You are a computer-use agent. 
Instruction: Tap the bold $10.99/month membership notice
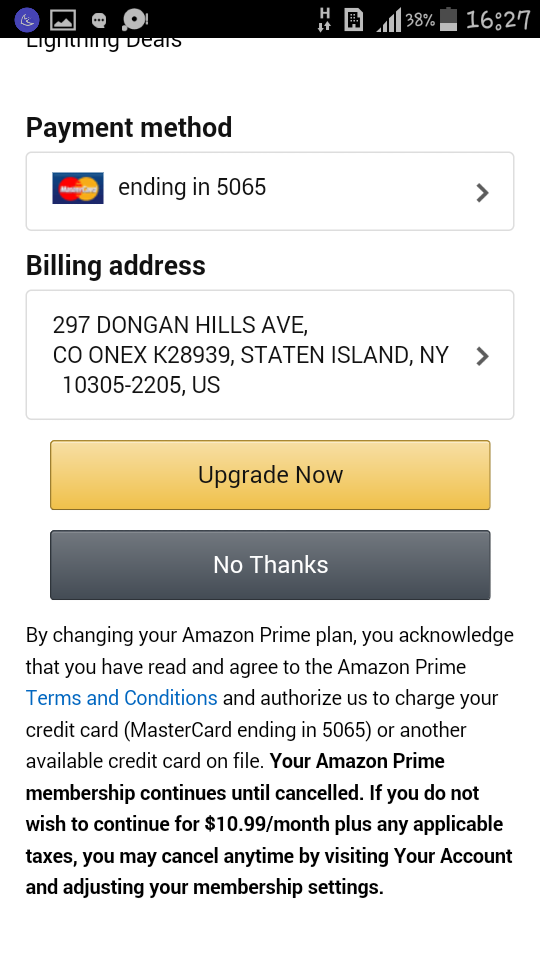(x=269, y=824)
